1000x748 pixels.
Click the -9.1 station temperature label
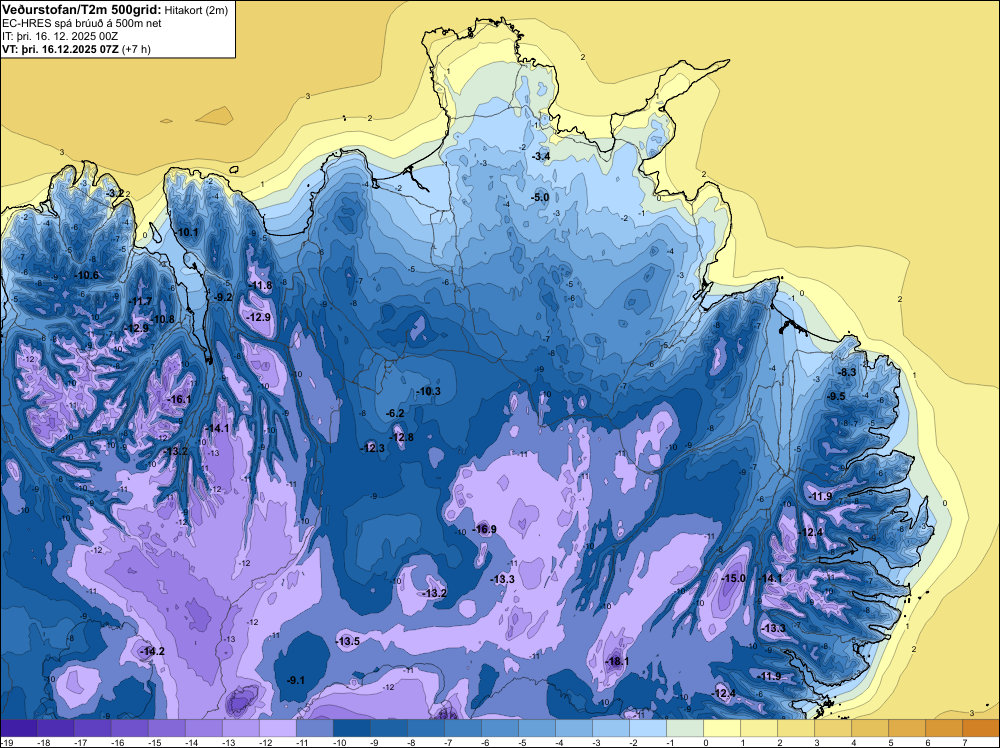(296, 680)
